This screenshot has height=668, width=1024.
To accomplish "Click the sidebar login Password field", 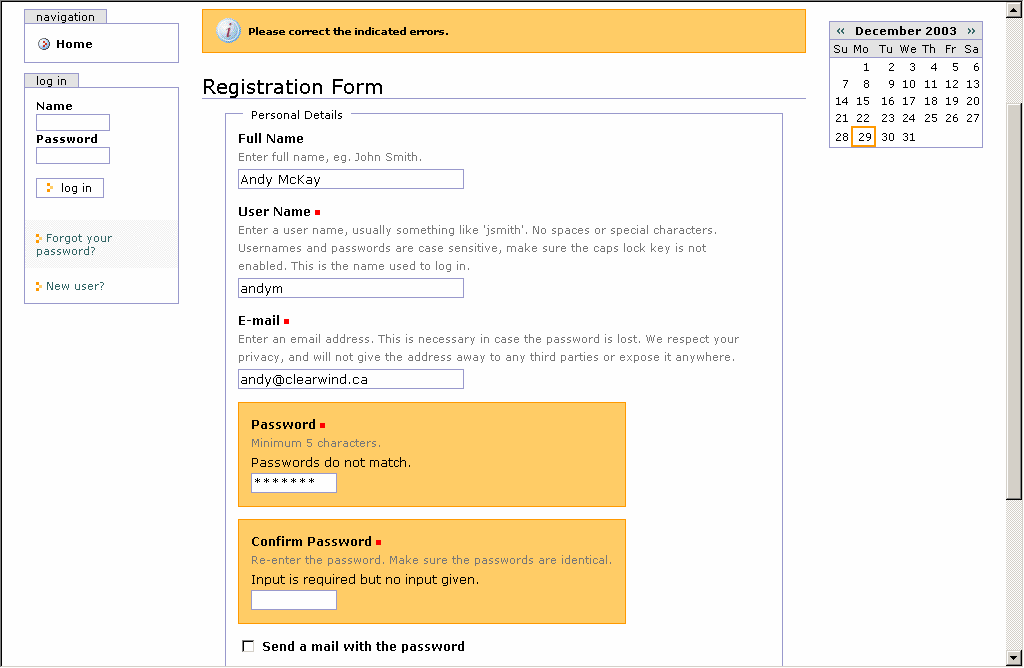I will pos(72,156).
